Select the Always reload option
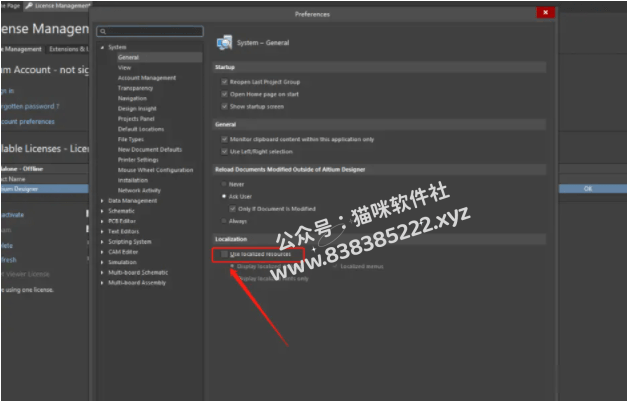627x401 pixels. coord(224,221)
